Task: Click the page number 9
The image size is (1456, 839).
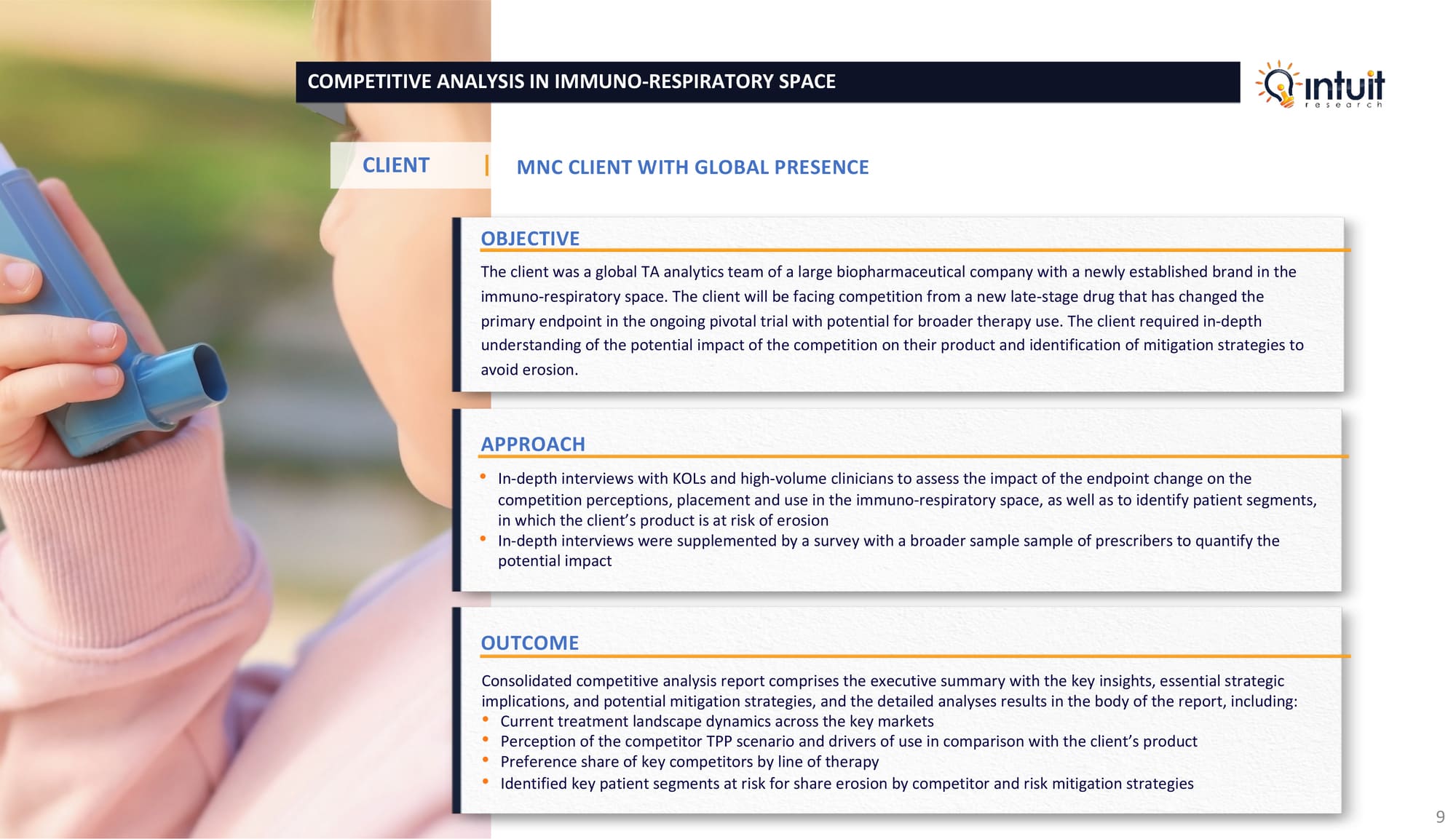Action: tap(1439, 816)
